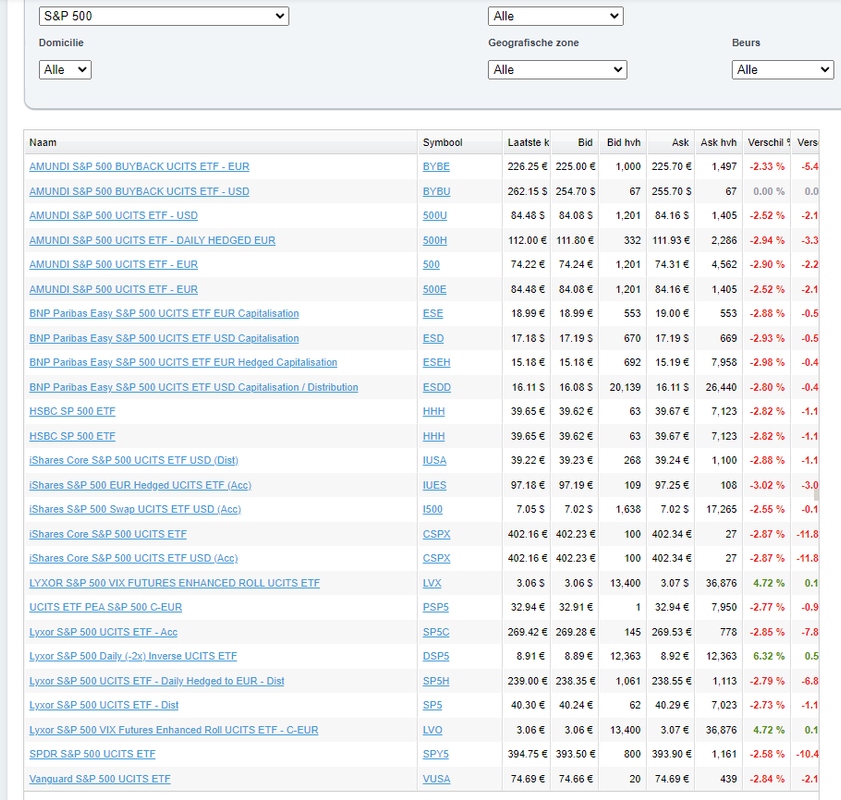Open the BYBU symbol link
This screenshot has width=841, height=800.
(x=436, y=191)
